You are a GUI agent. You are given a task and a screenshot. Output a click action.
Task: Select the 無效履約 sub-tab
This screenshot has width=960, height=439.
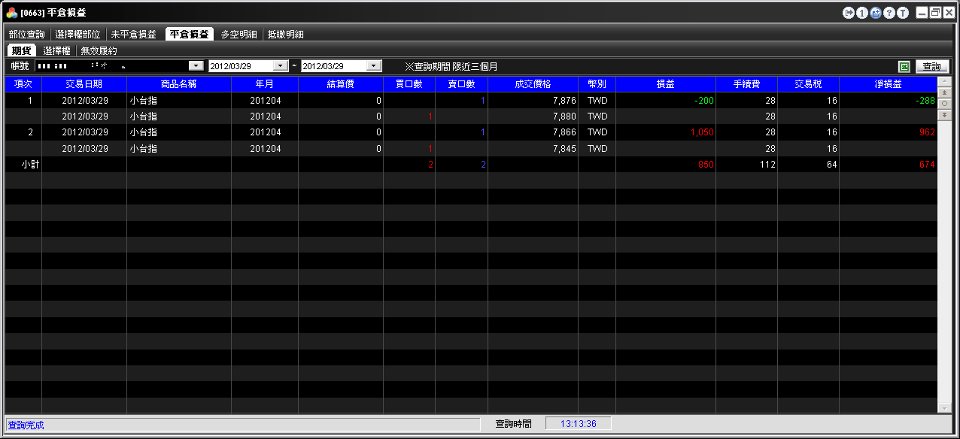99,51
